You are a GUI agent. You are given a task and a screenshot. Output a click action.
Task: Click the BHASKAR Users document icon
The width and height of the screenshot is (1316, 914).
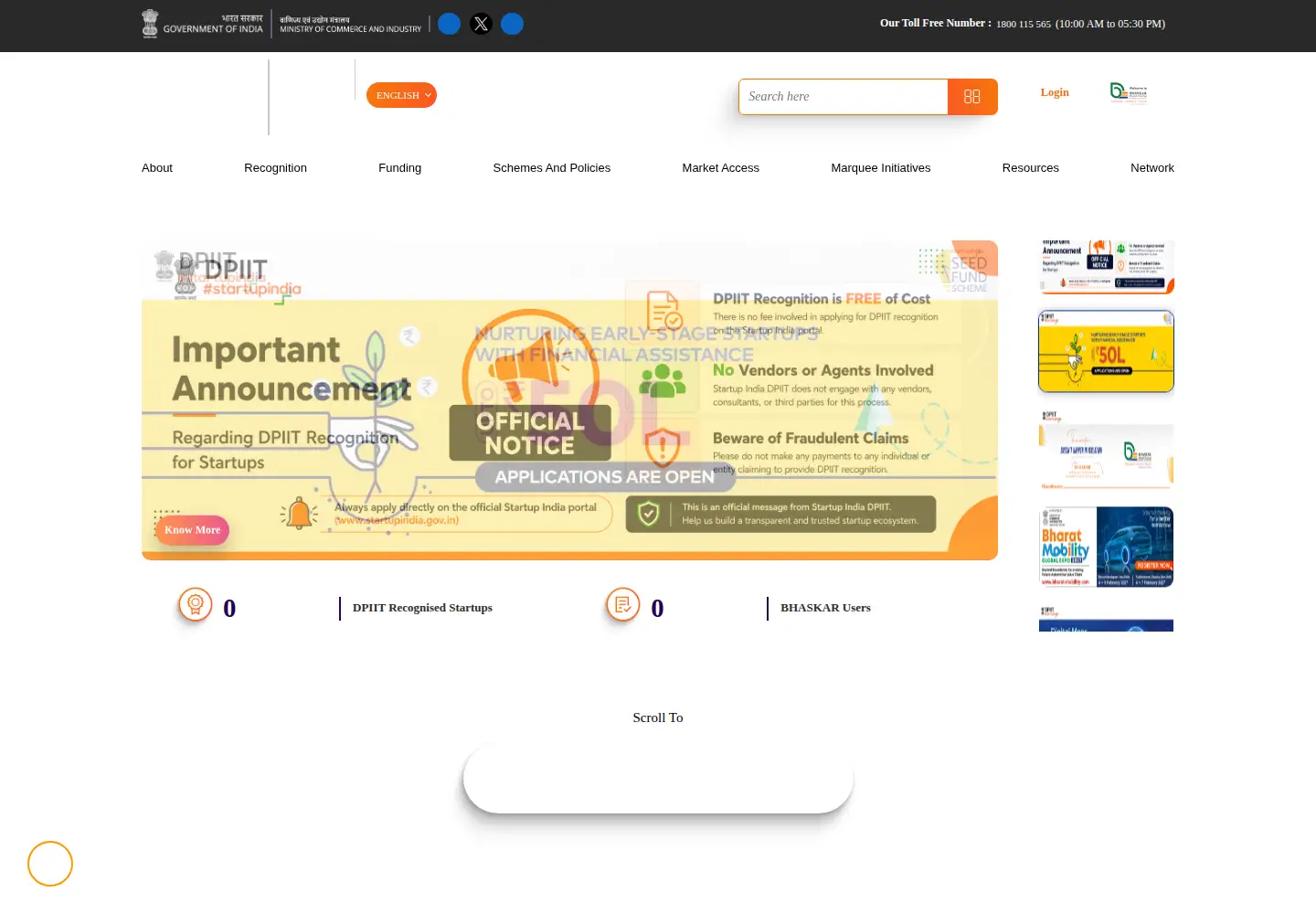(622, 604)
